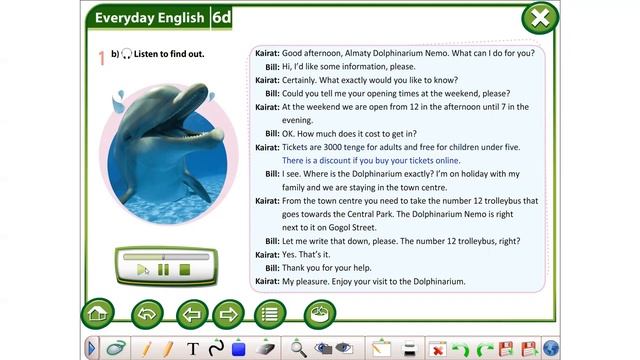
Task: Click the line "OK. How much does it cost to get in?"
Action: tap(349, 134)
